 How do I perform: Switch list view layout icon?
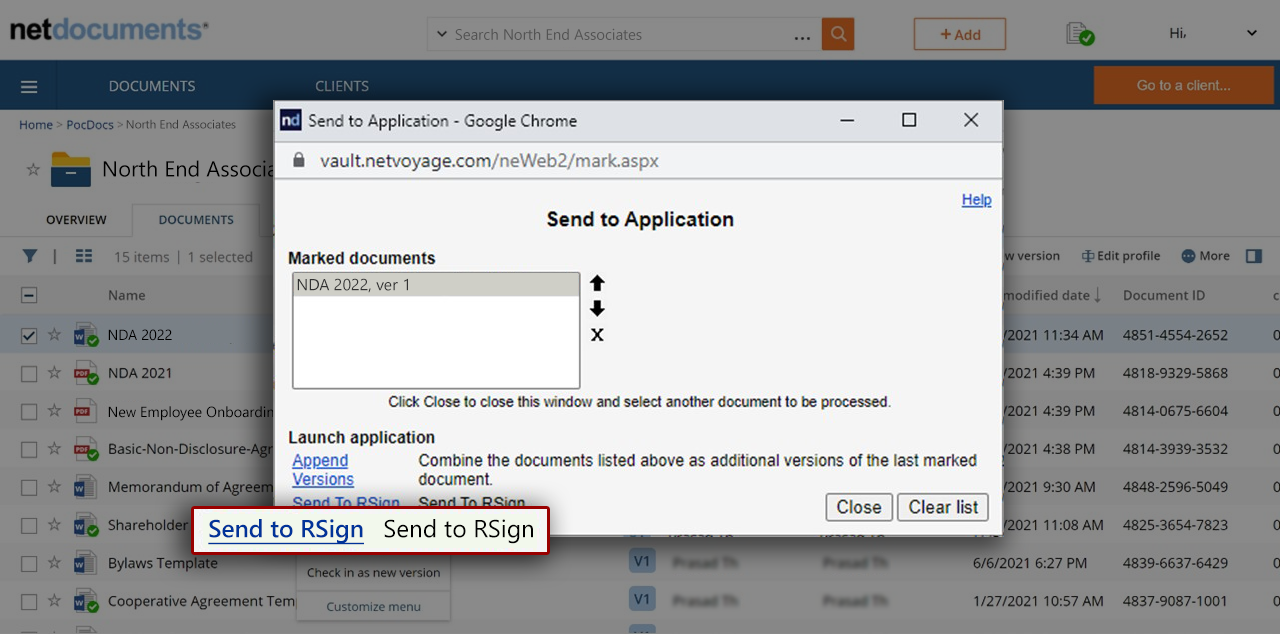point(84,256)
